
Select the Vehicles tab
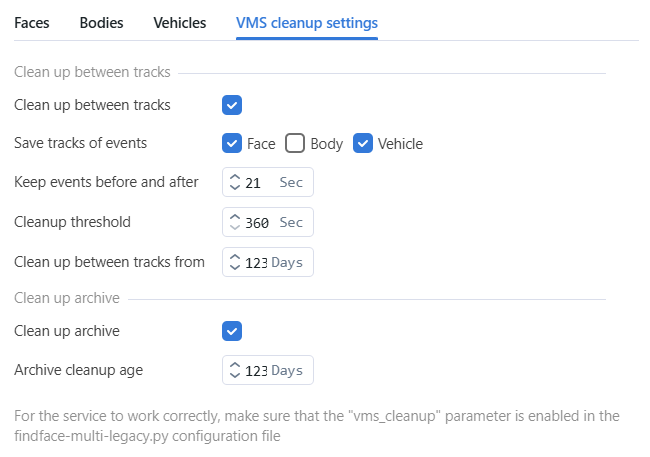pos(180,22)
